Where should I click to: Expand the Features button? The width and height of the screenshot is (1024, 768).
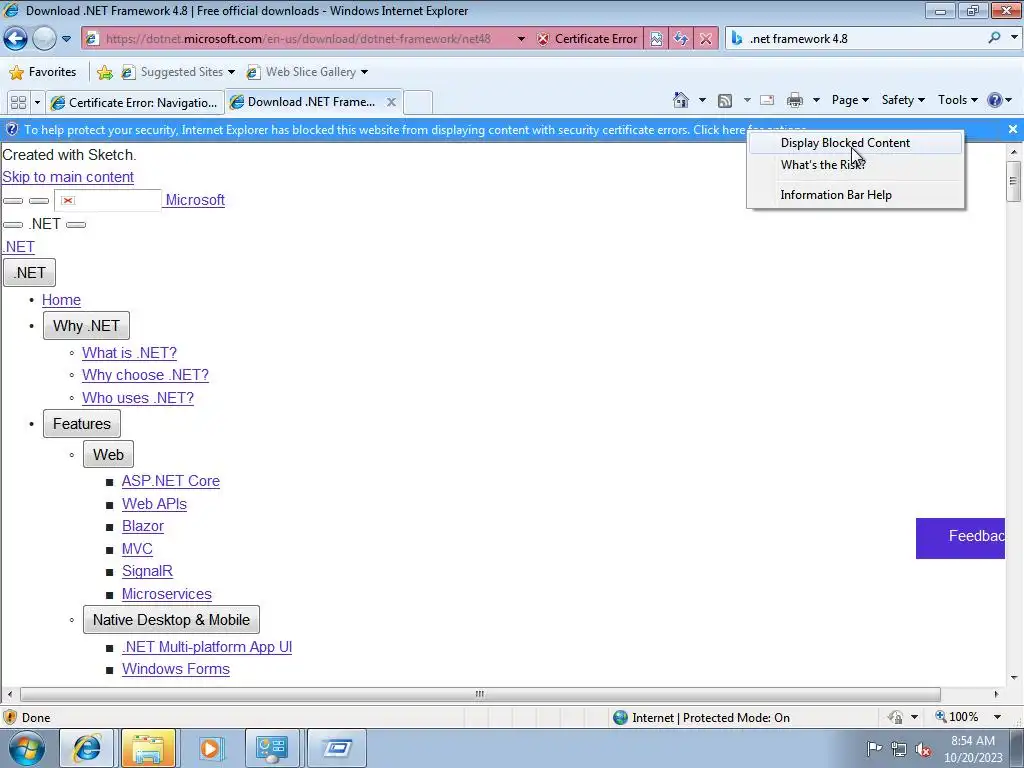(82, 424)
